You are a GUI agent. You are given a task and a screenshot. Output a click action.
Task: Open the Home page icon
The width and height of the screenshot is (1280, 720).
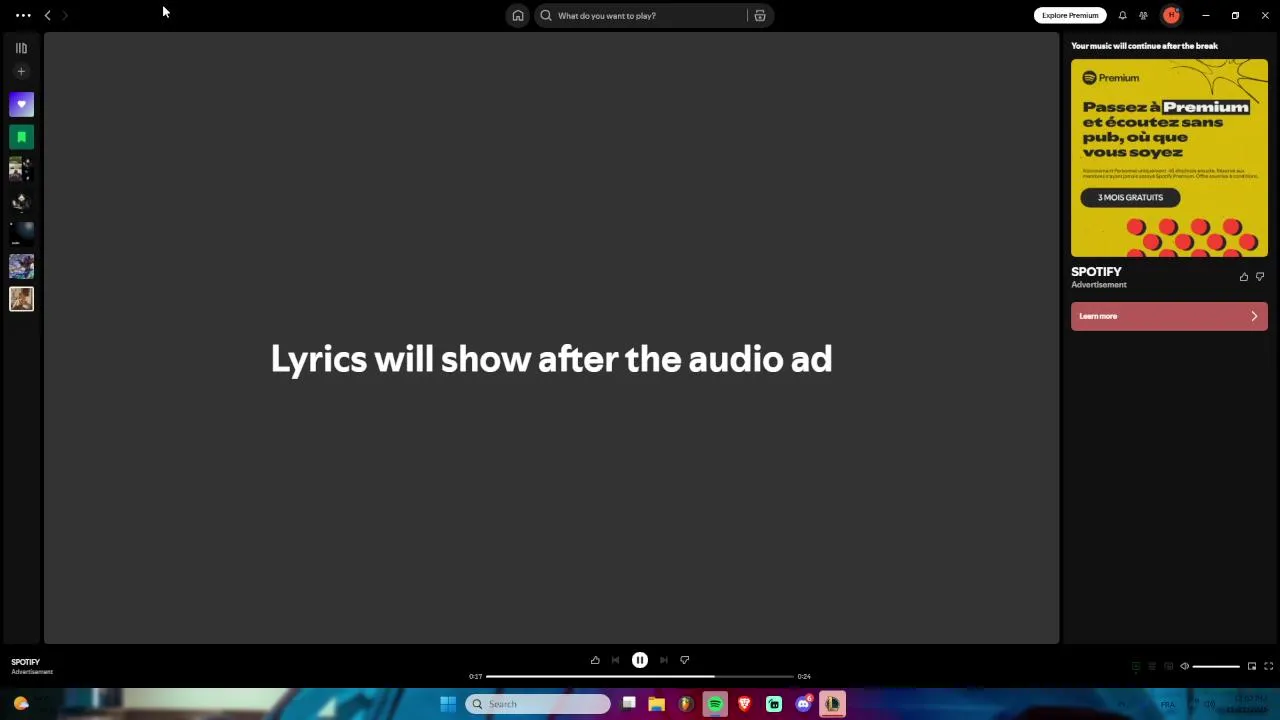click(x=518, y=15)
